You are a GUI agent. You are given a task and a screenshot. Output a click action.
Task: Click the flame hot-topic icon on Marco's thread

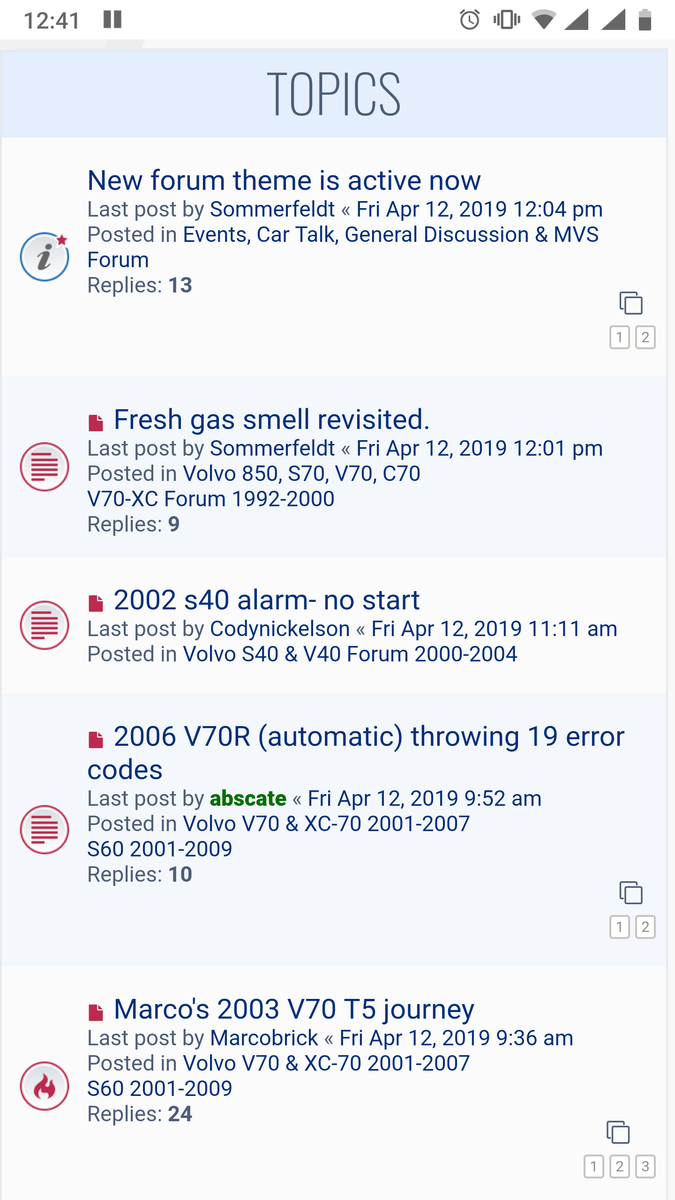click(x=44, y=1086)
